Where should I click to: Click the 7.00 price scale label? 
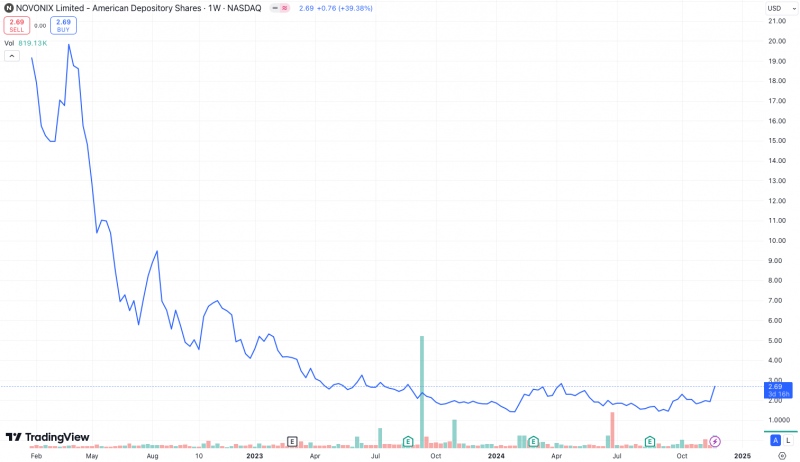pyautogui.click(x=775, y=300)
